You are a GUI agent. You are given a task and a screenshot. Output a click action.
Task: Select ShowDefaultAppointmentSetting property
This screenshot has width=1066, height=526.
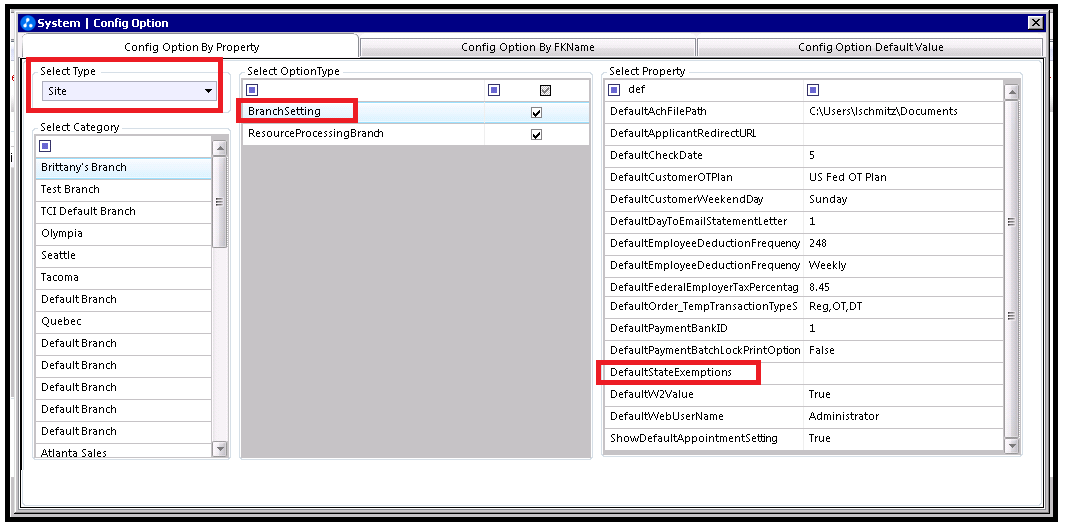pyautogui.click(x=704, y=438)
